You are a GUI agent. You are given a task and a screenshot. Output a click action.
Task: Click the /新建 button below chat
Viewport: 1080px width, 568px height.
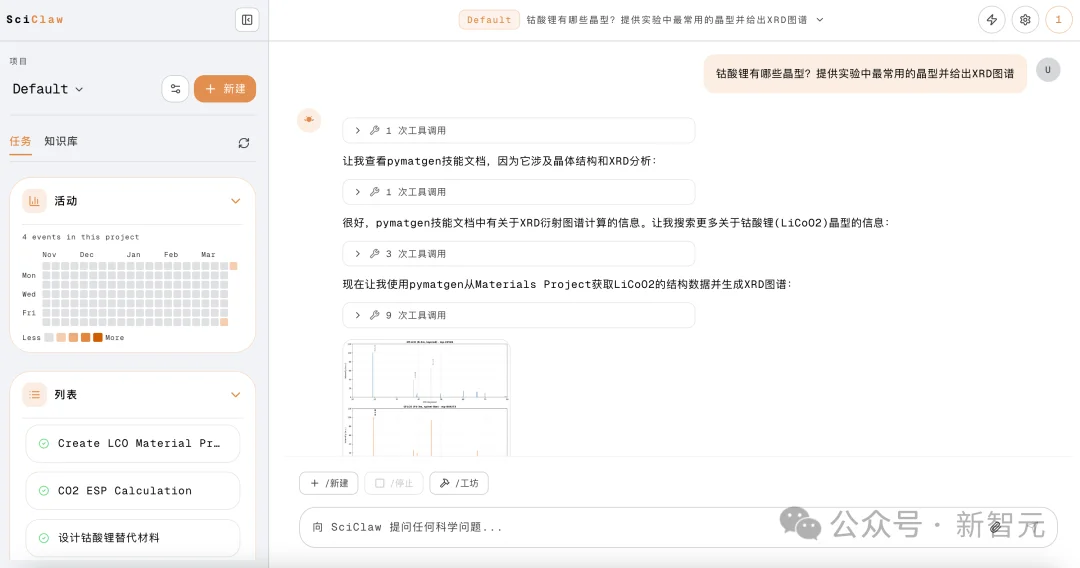tap(329, 483)
